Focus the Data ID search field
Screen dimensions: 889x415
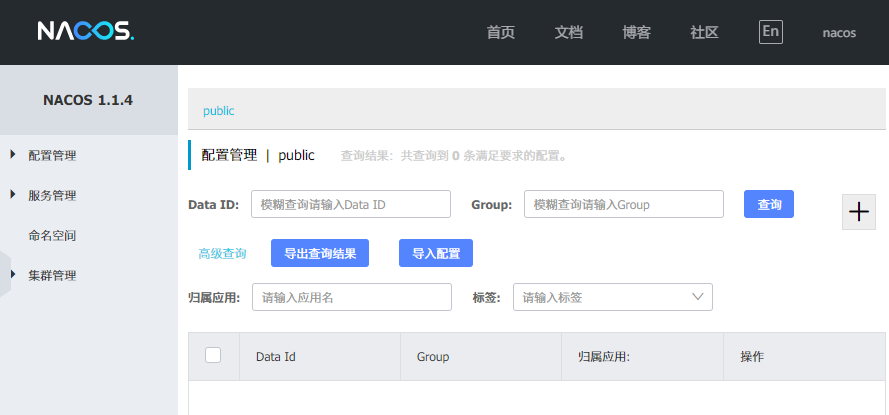[351, 204]
